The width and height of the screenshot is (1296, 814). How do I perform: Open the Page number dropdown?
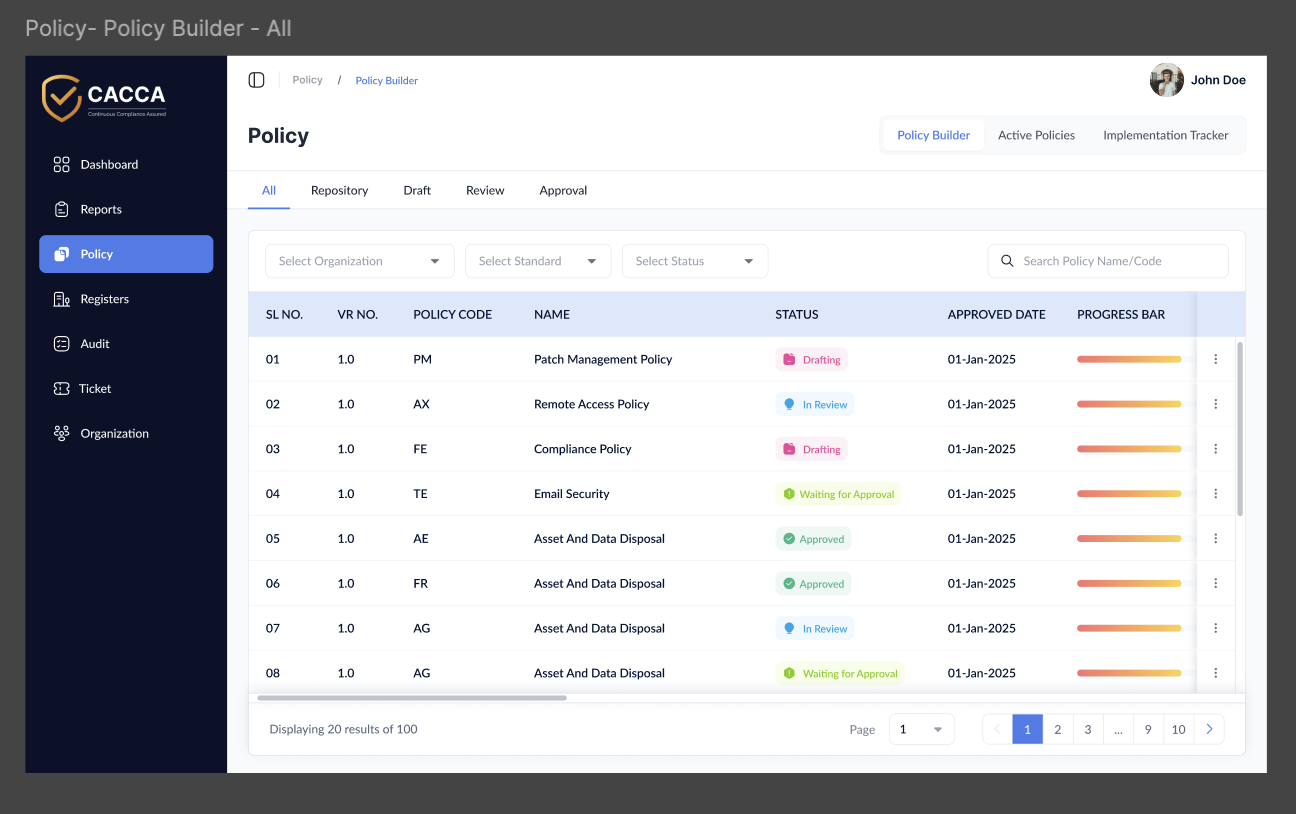point(921,729)
